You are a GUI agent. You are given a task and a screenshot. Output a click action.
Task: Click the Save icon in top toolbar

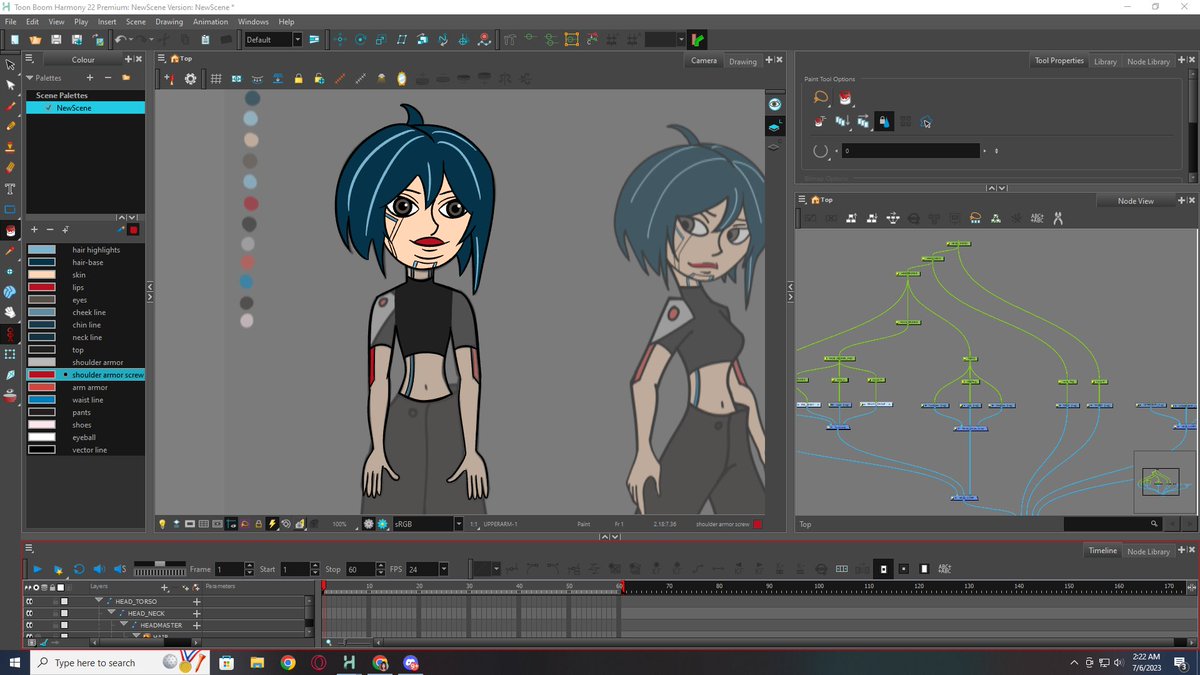pos(56,39)
